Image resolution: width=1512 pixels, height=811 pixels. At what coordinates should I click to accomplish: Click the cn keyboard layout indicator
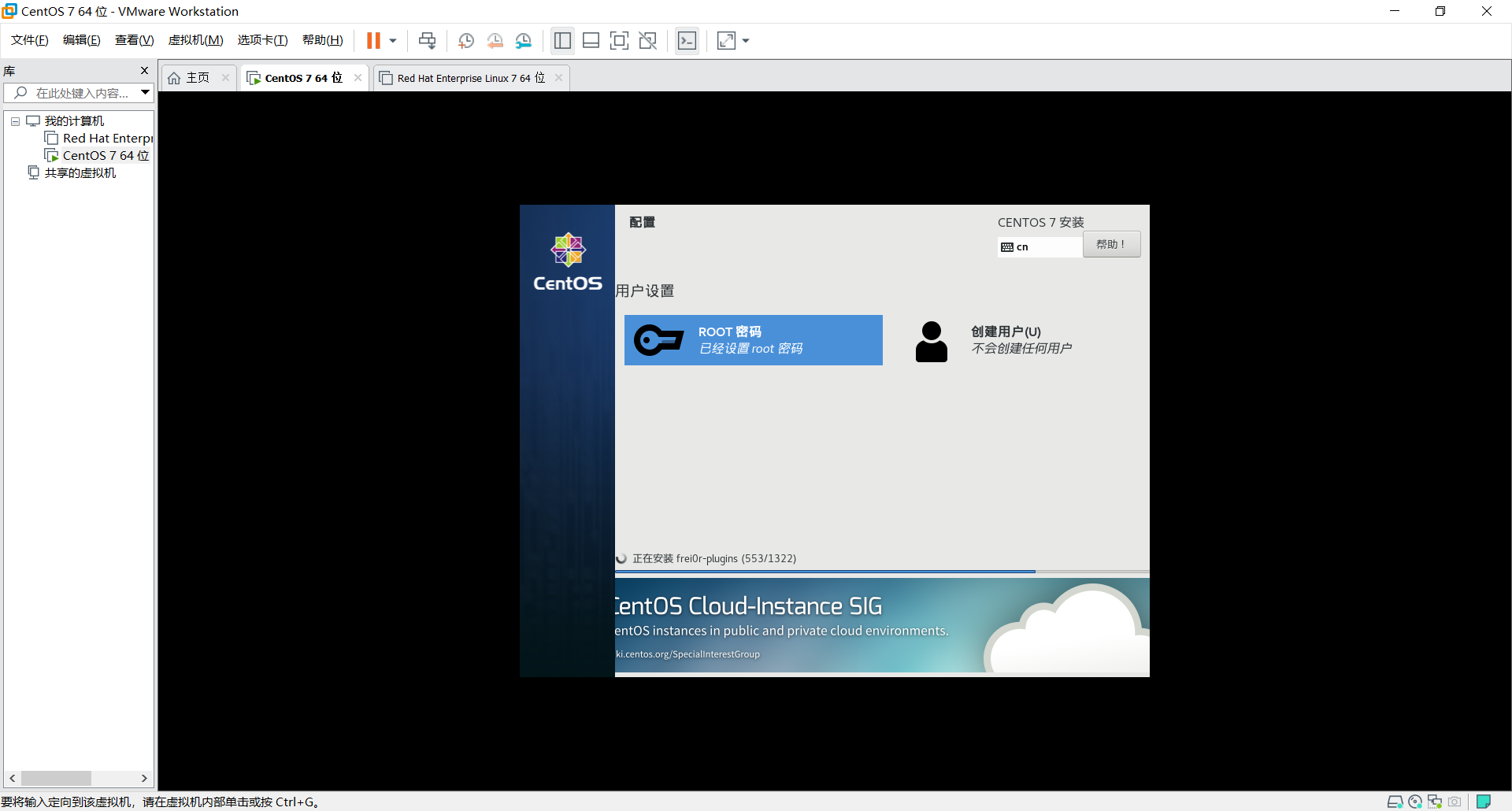[x=1039, y=247]
